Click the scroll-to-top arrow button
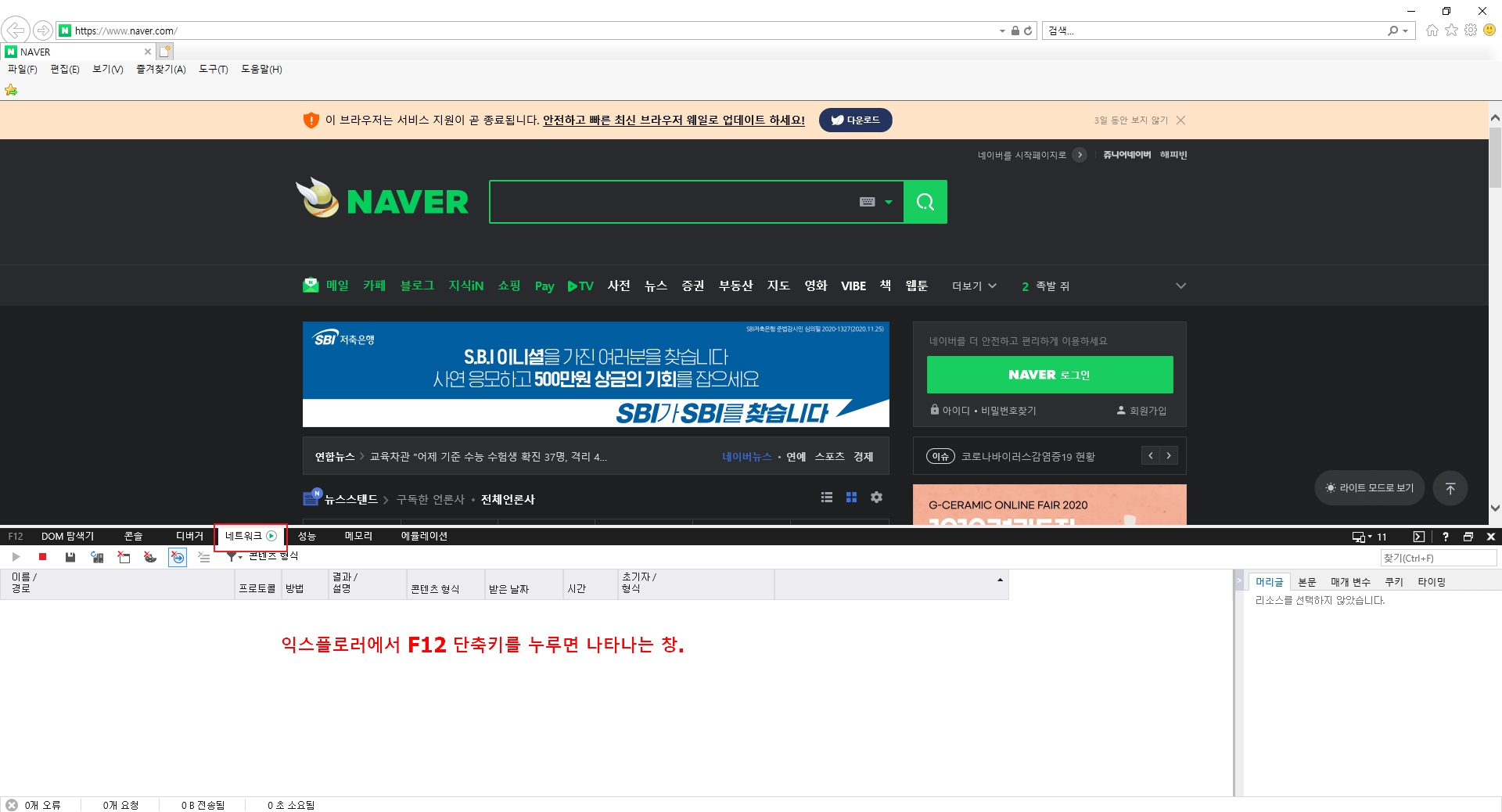Viewport: 1502px width, 812px height. coord(1450,488)
